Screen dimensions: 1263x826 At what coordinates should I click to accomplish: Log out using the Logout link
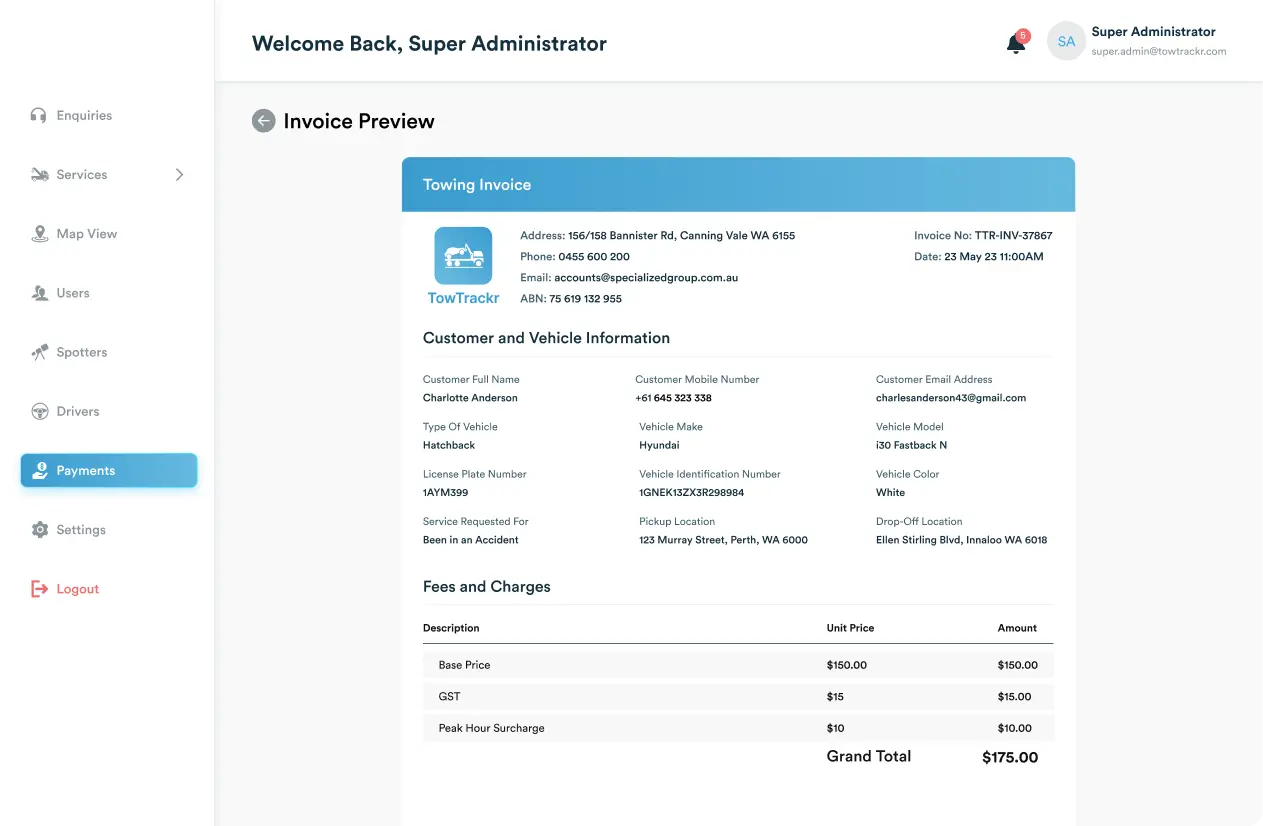click(x=77, y=589)
